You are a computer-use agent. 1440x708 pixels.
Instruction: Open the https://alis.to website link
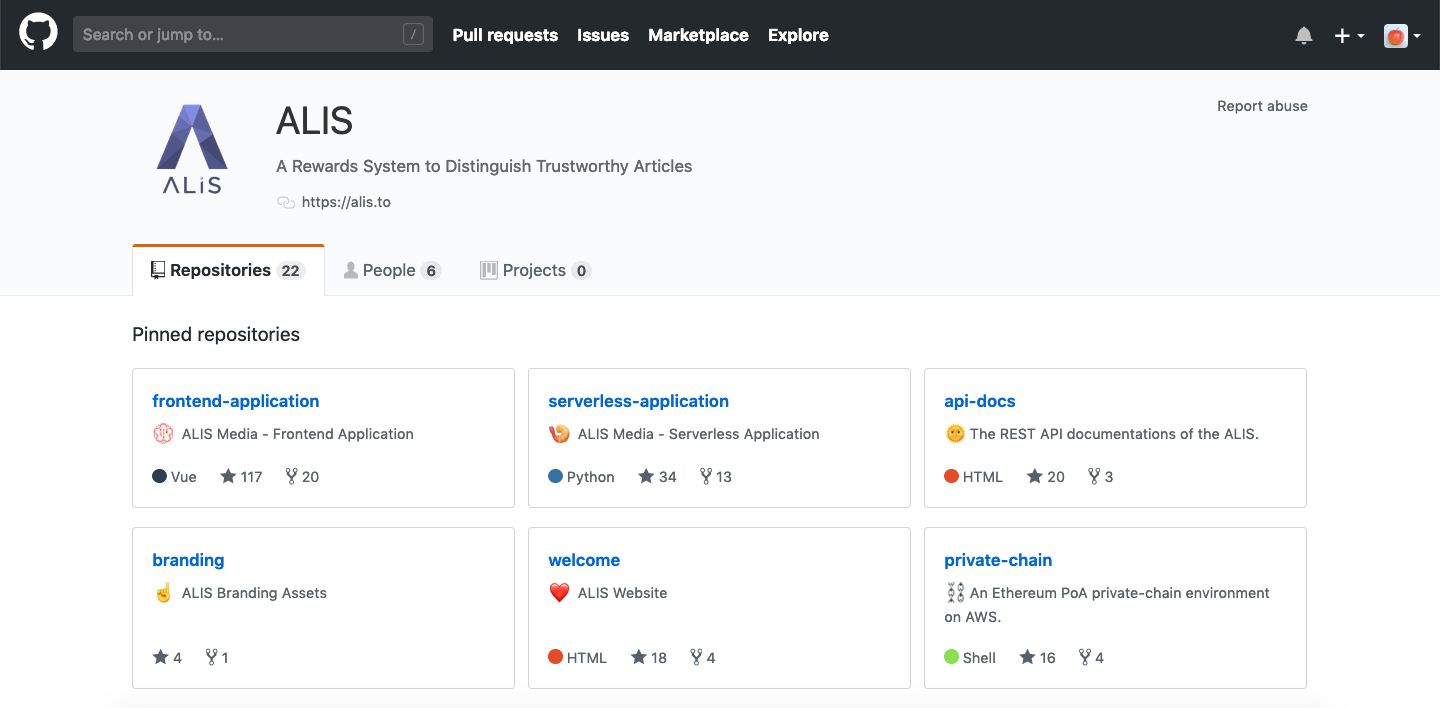click(x=346, y=202)
